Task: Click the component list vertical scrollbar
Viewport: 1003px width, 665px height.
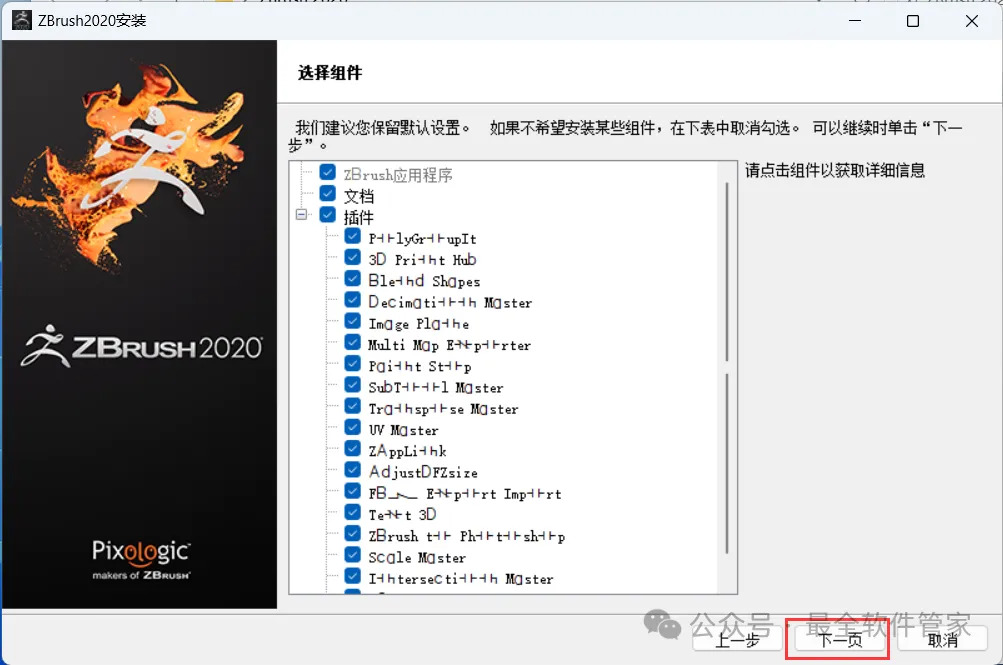Action: (x=727, y=377)
